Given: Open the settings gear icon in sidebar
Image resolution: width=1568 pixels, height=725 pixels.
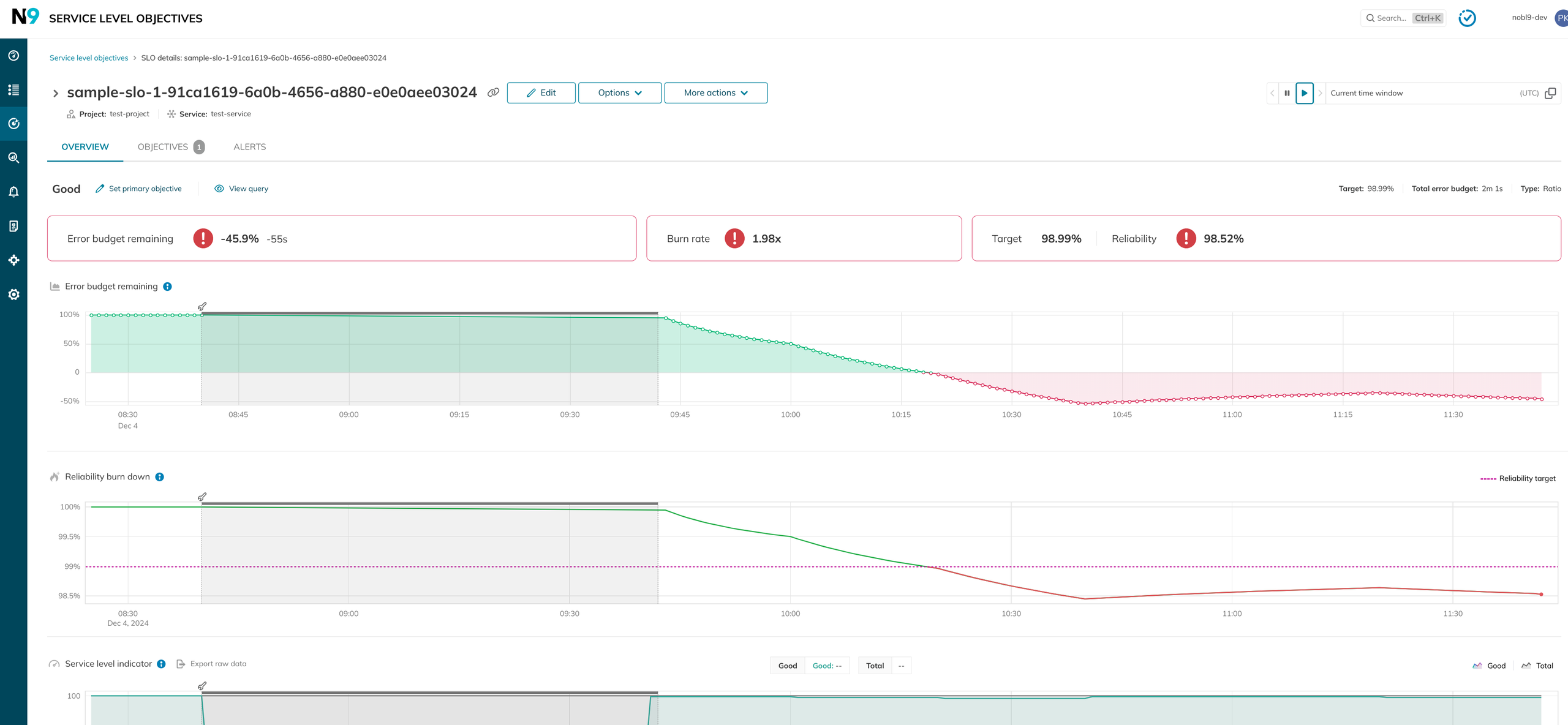Looking at the screenshot, I should click(13, 295).
